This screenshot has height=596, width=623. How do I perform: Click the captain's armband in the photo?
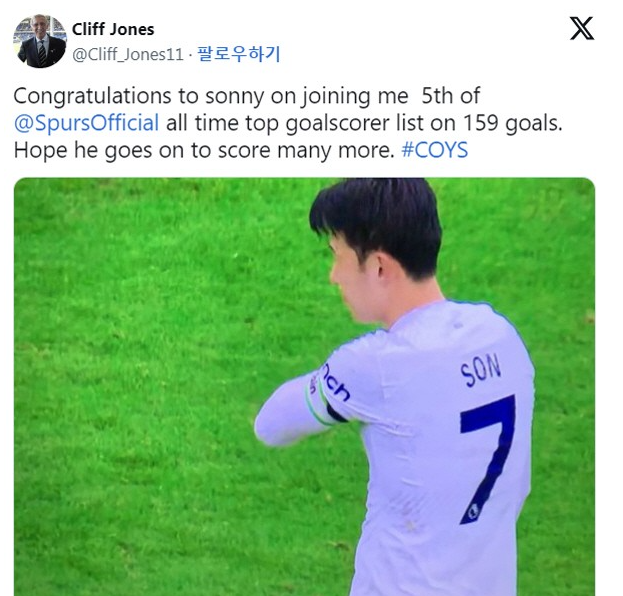[x=322, y=399]
